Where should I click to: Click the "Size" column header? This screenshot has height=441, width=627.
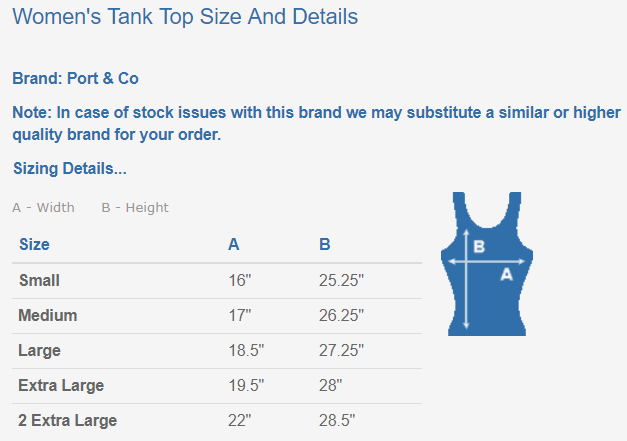tap(34, 244)
